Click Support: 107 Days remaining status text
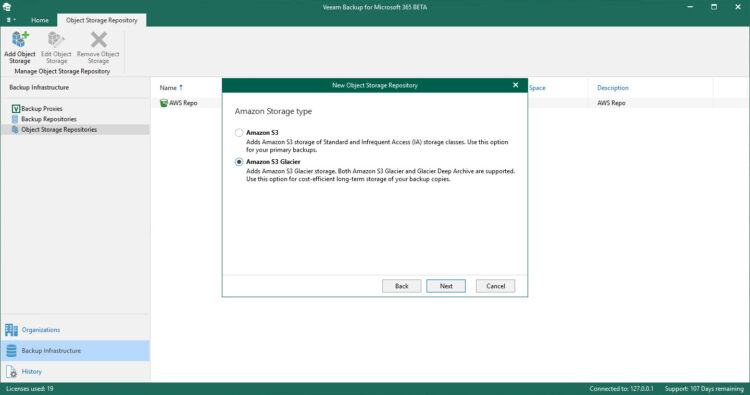Image resolution: width=750 pixels, height=395 pixels. (x=704, y=389)
